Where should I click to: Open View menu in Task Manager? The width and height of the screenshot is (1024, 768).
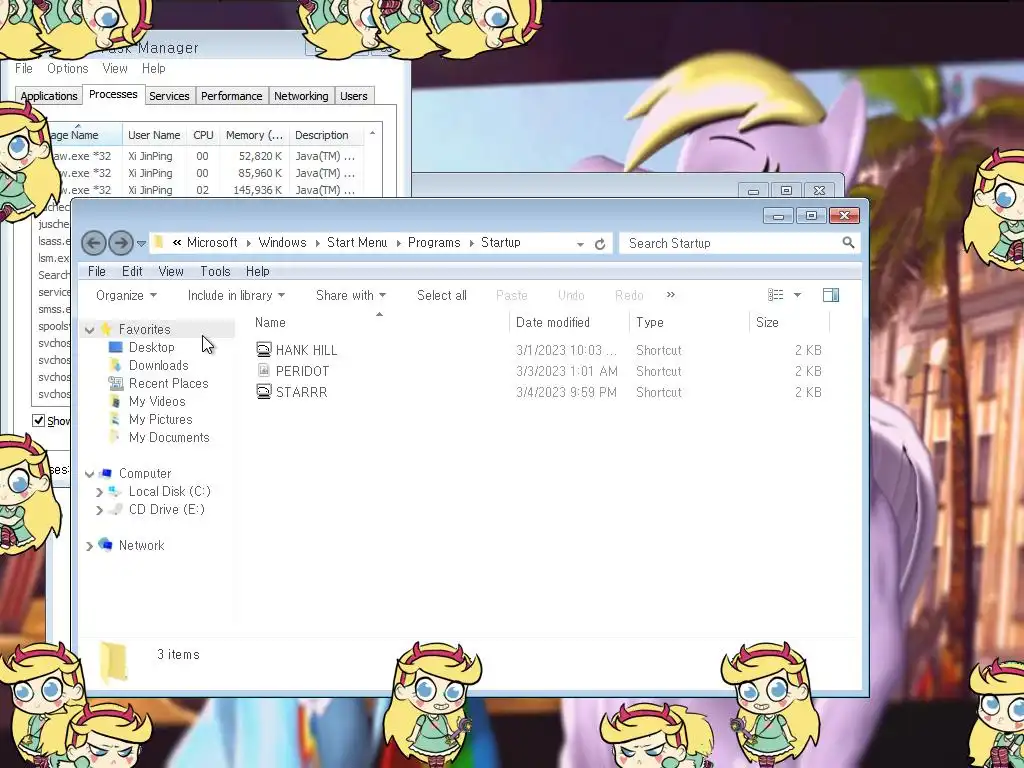point(114,68)
